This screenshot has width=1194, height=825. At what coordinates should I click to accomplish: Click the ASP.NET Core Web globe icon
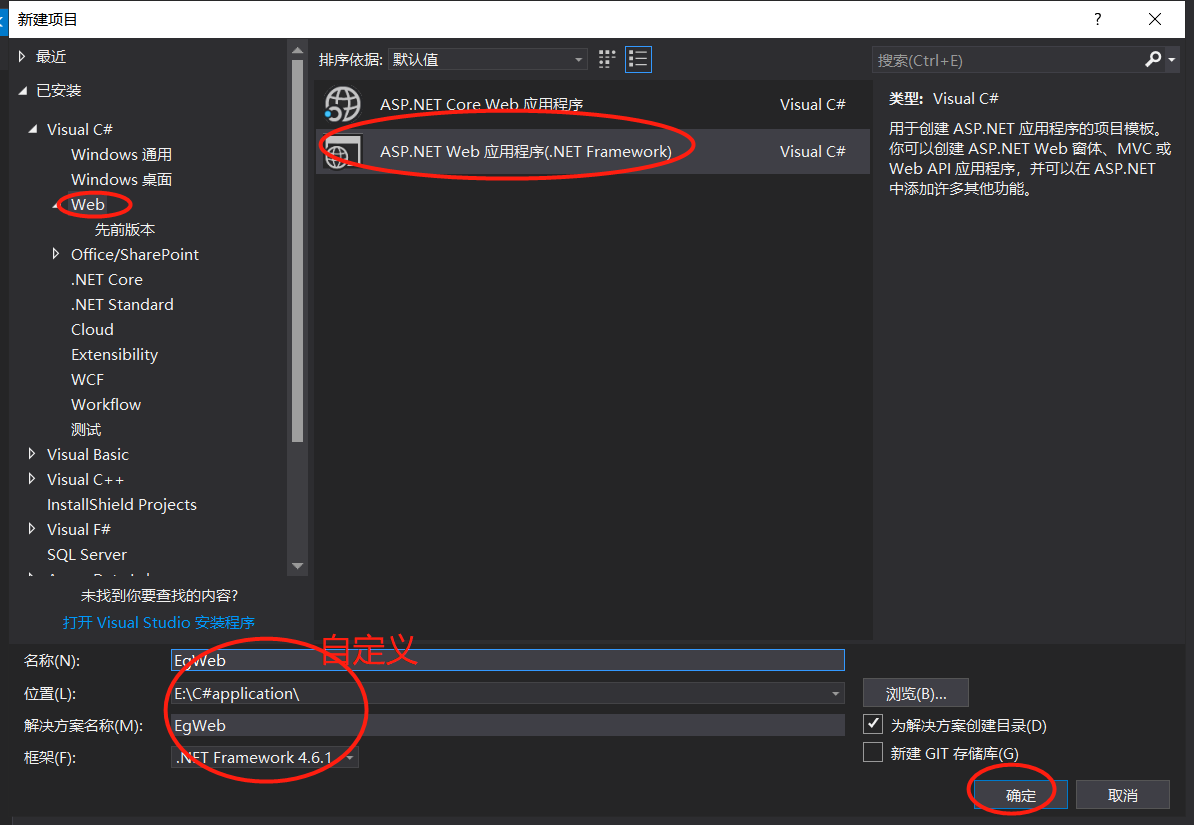tap(342, 104)
